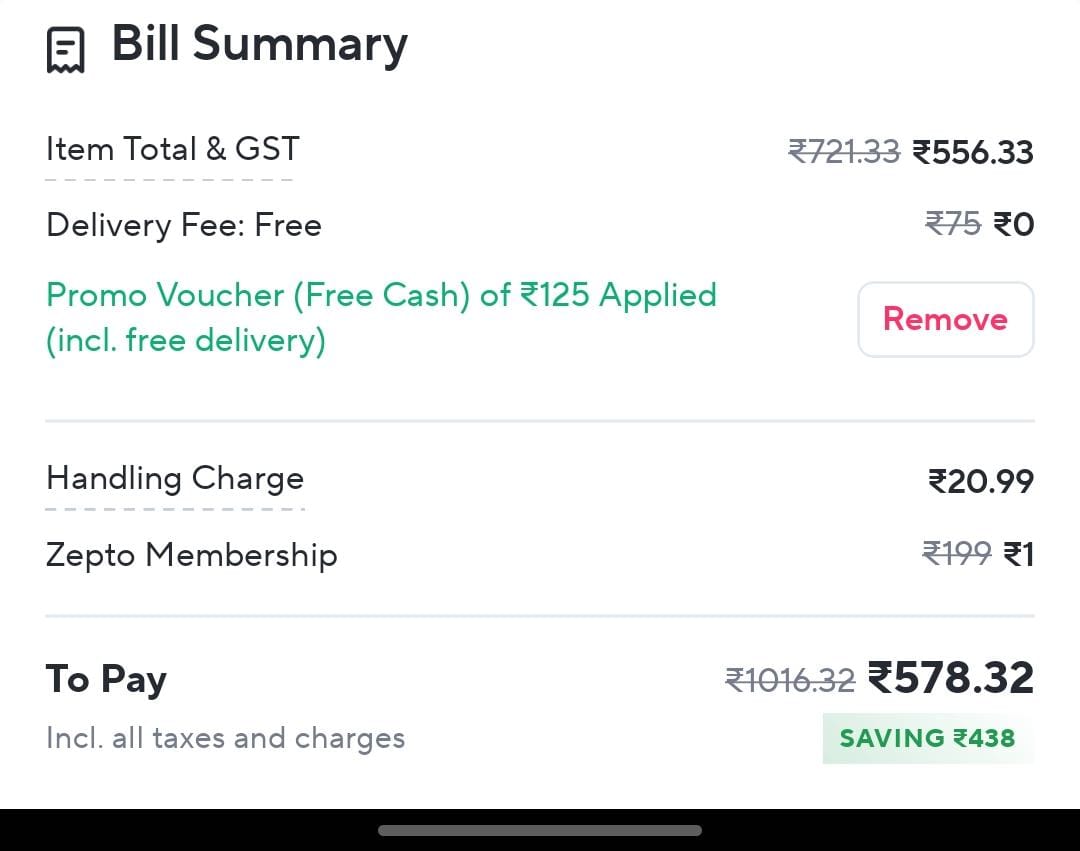Tap the ₹578.32 final amount
Viewport: 1080px width, 851px height.
(950, 678)
